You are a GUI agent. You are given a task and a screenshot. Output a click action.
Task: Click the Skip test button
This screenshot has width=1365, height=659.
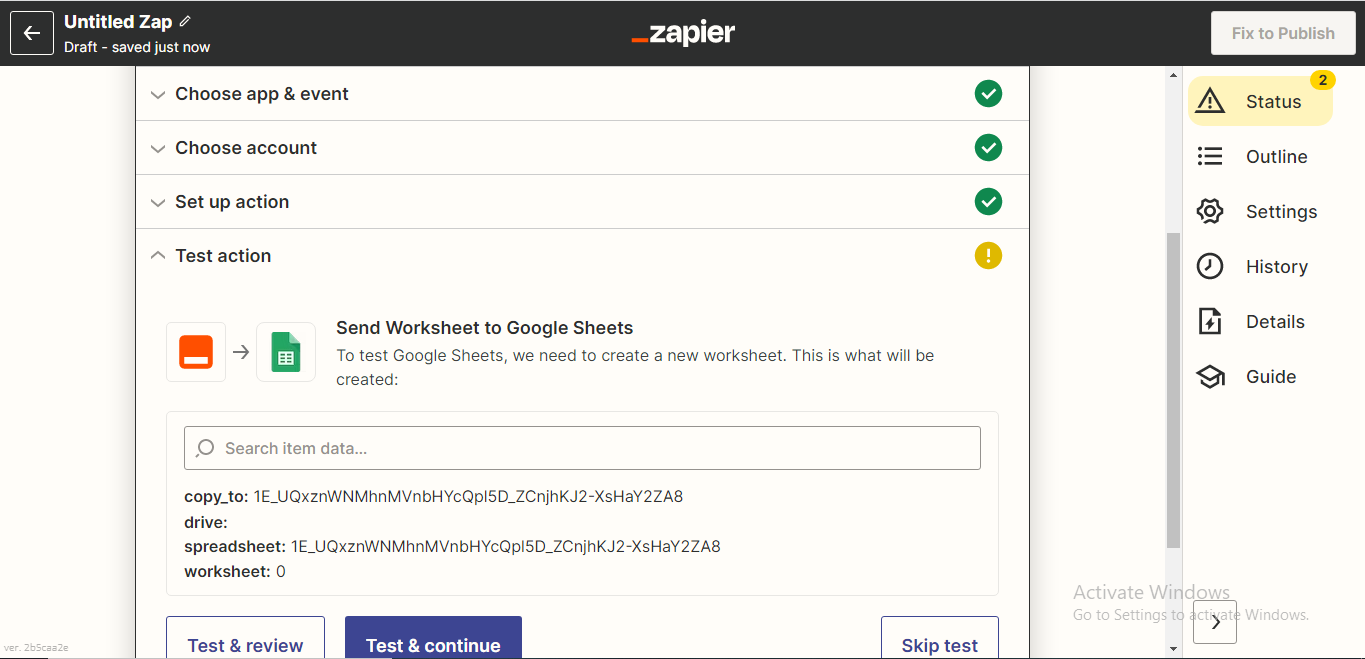click(x=939, y=638)
